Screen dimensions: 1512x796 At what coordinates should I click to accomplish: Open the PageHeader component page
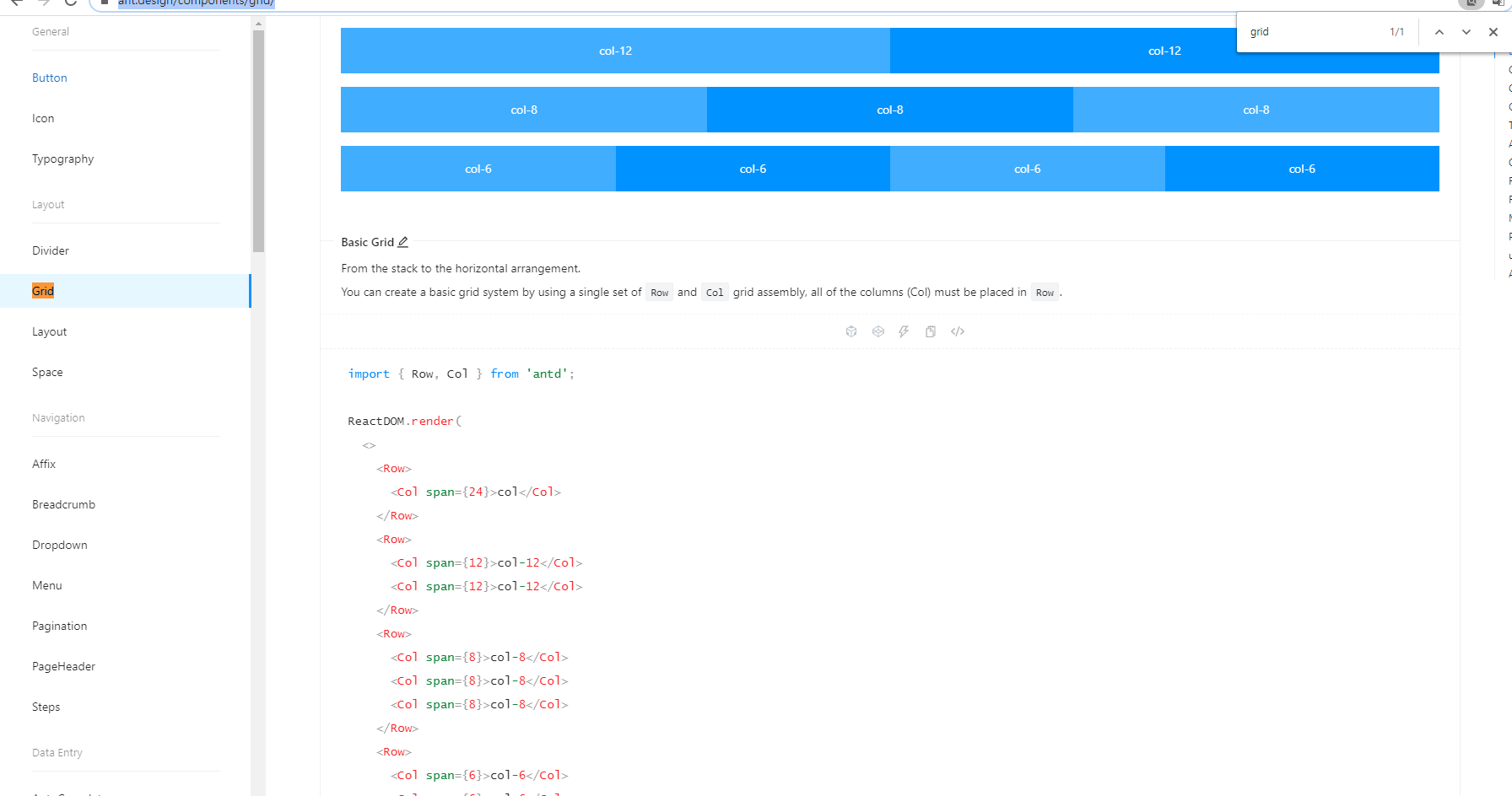tap(64, 666)
